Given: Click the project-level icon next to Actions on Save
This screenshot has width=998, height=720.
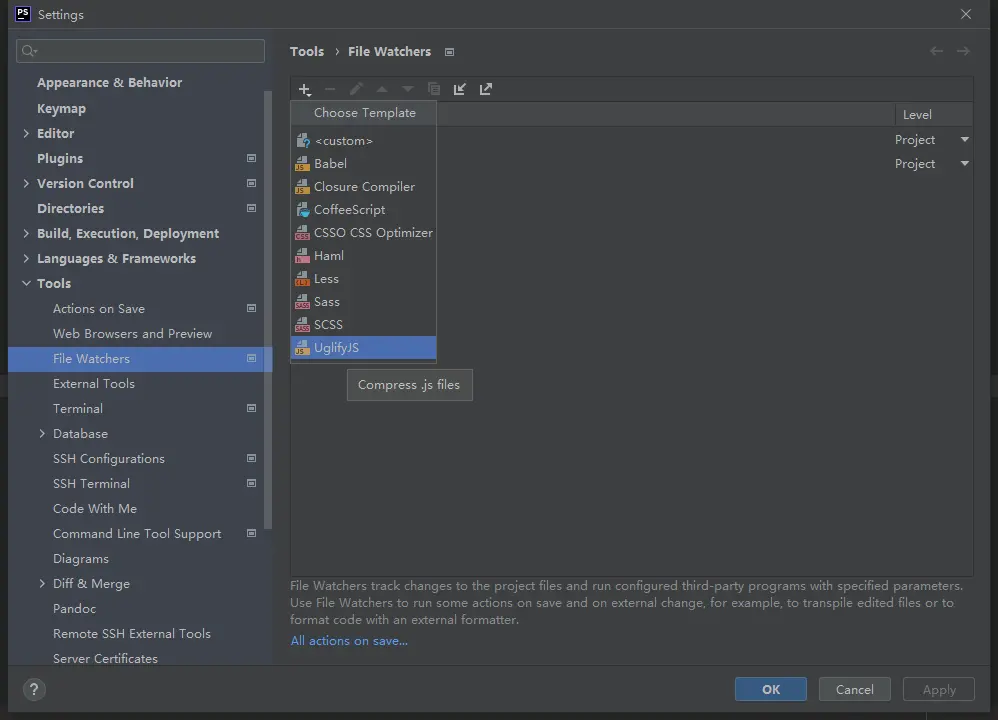Looking at the screenshot, I should (251, 308).
